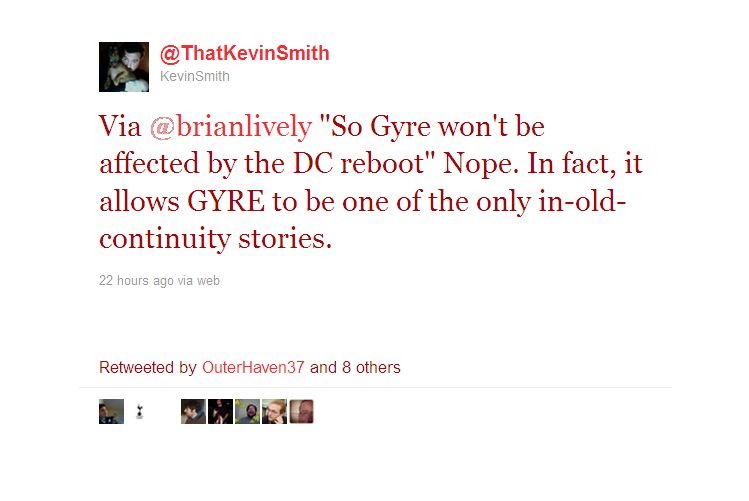Visit the @brianlively mention link
Screen dimensions: 749x501
click(231, 127)
